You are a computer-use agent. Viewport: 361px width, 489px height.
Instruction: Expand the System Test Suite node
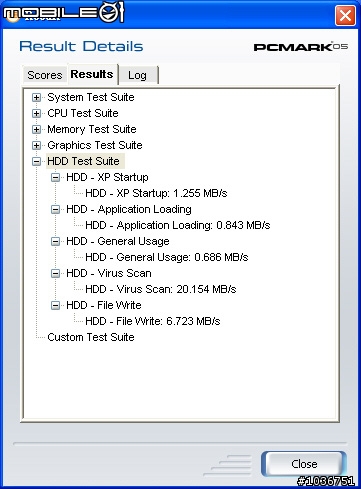point(36,97)
